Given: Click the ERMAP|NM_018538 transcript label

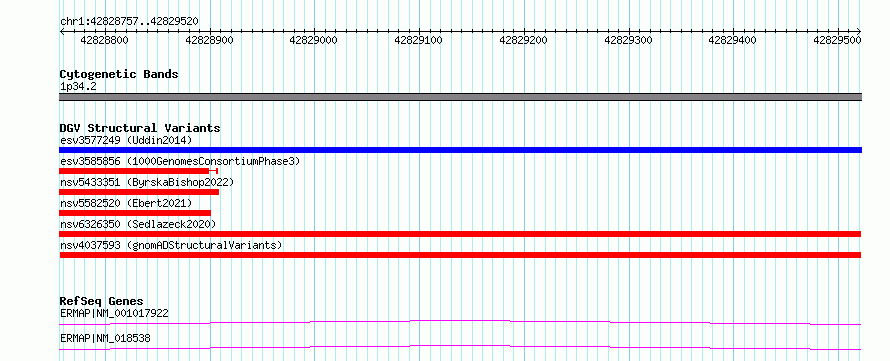Looking at the screenshot, I should [105, 339].
